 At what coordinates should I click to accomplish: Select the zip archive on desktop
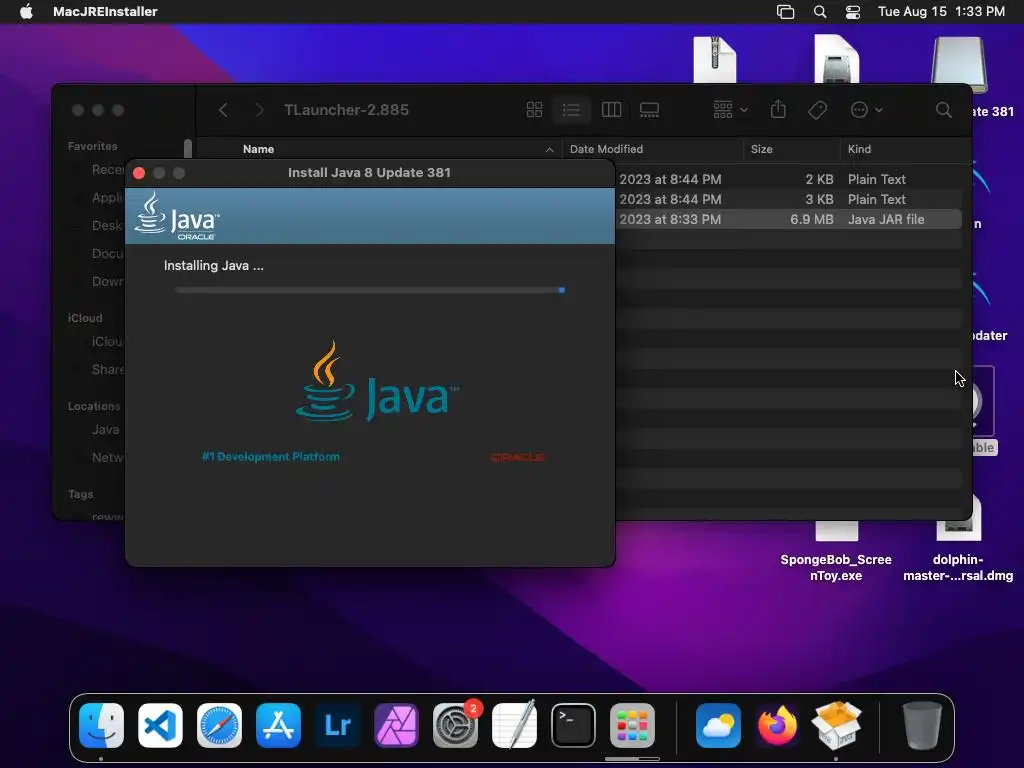(x=714, y=59)
